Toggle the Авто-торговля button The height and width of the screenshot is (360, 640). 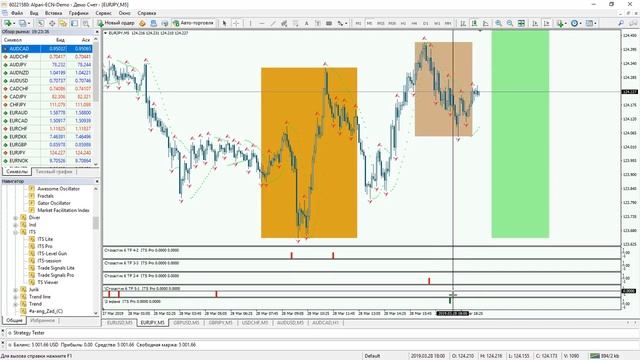pyautogui.click(x=193, y=23)
